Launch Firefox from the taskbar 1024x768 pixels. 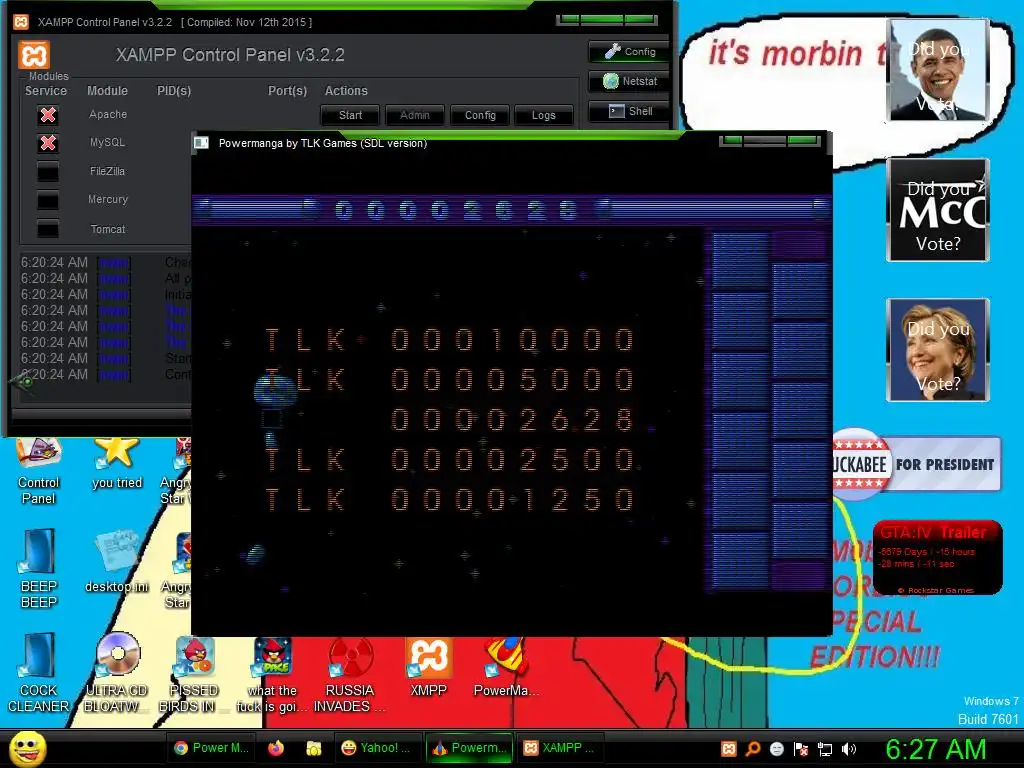[276, 748]
